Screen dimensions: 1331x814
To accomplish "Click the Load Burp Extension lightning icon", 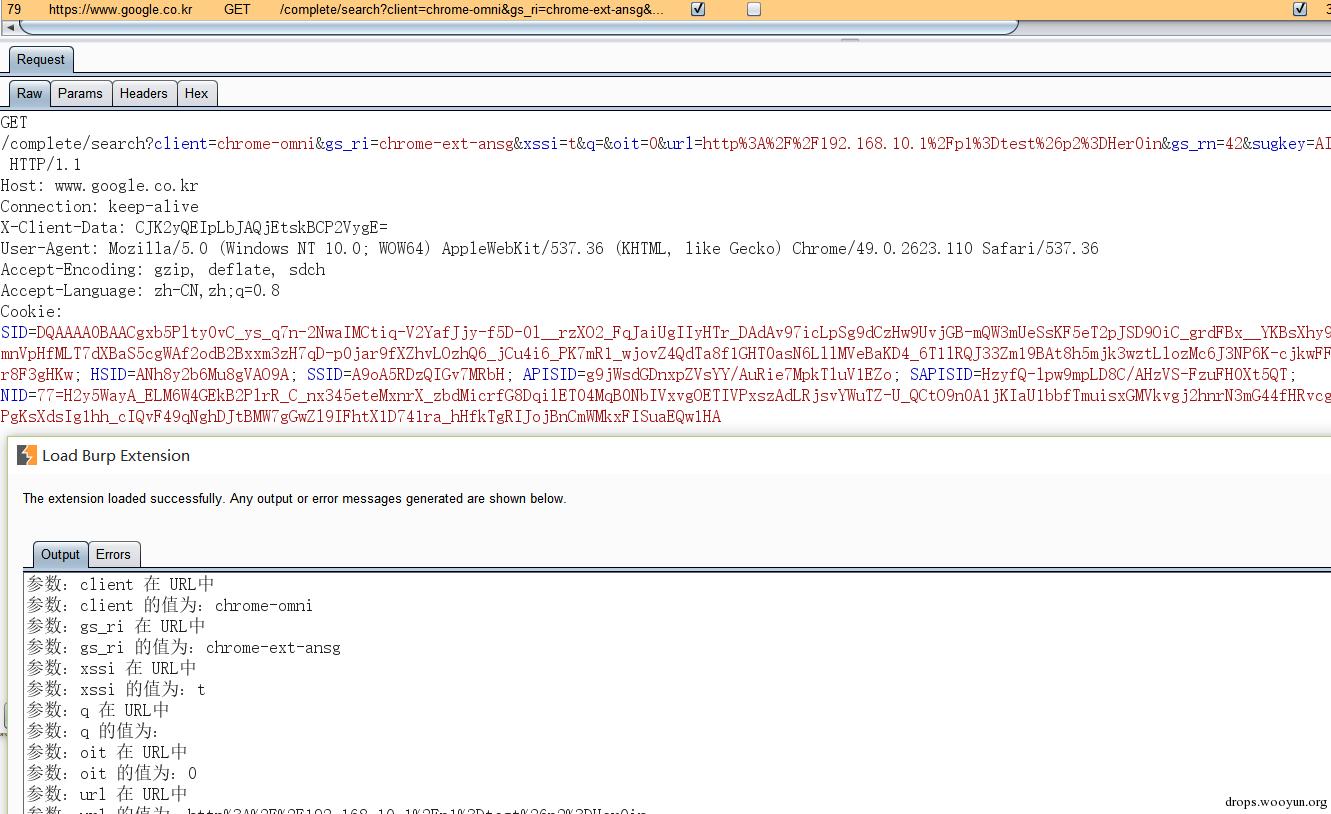I will (x=27, y=456).
